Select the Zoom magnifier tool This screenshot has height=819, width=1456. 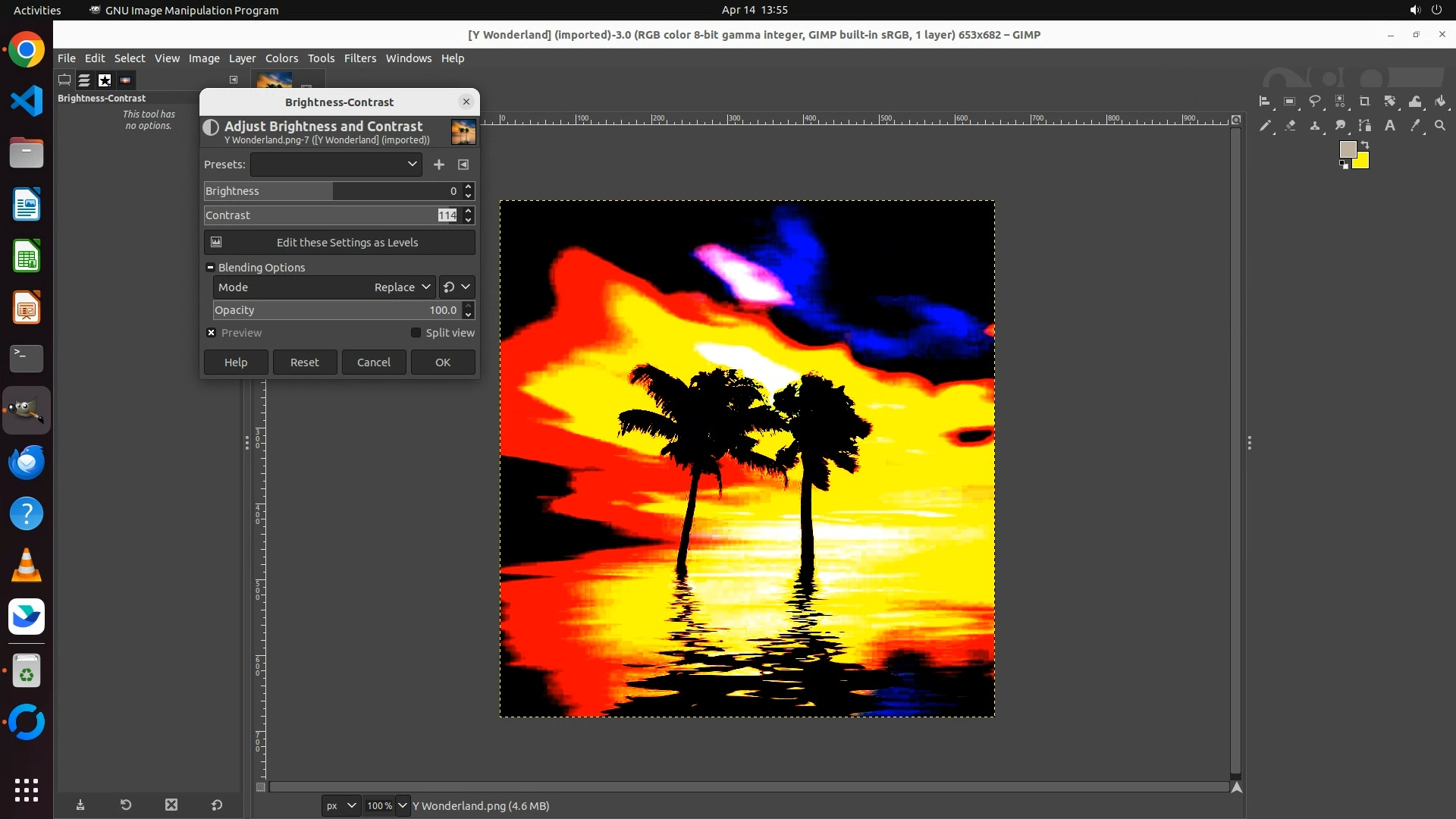1440,126
